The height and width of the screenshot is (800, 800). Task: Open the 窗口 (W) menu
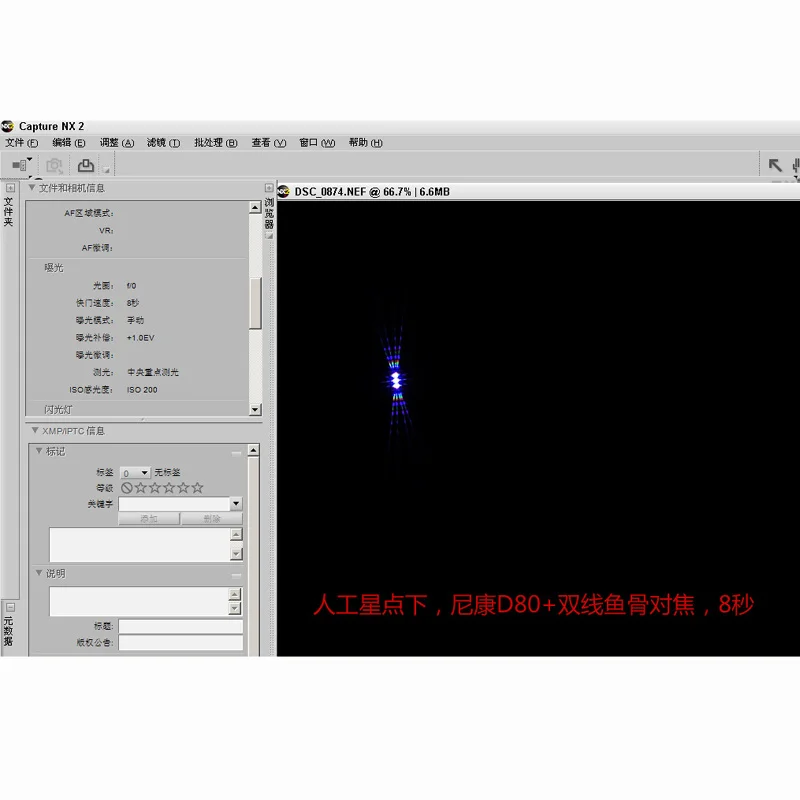pos(317,143)
